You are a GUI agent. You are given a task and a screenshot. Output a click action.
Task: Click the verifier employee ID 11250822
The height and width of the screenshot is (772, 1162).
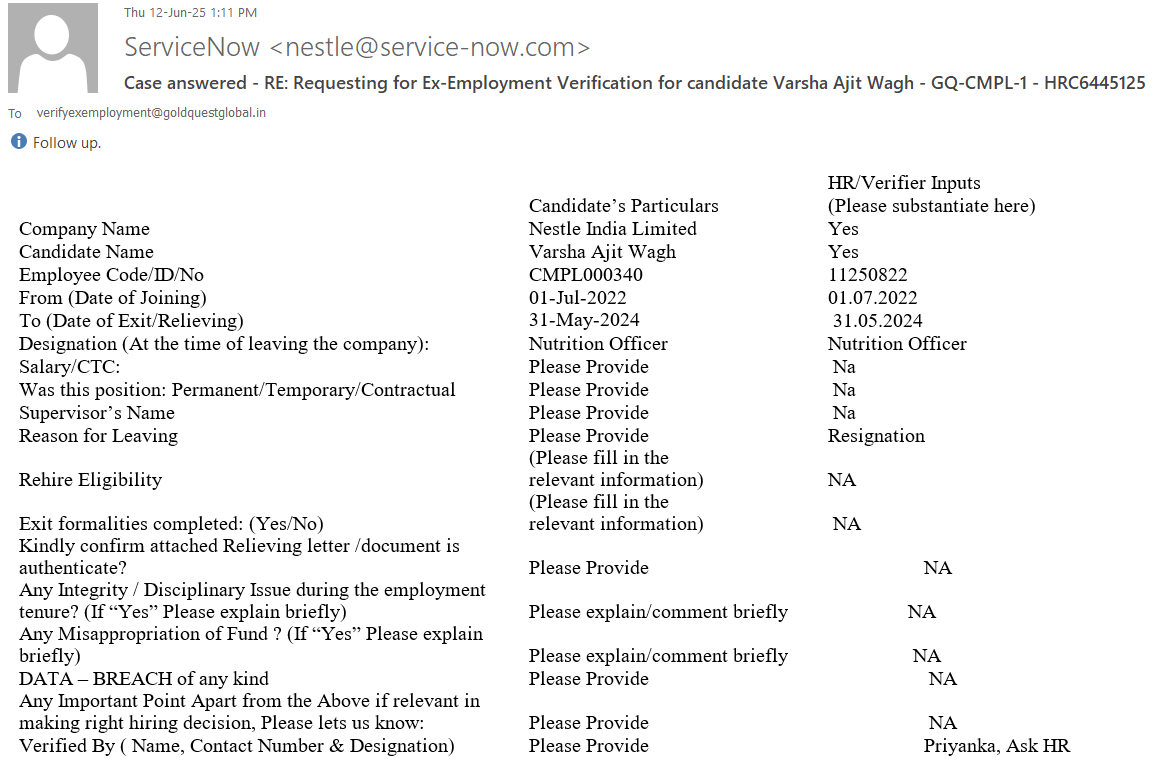(867, 275)
